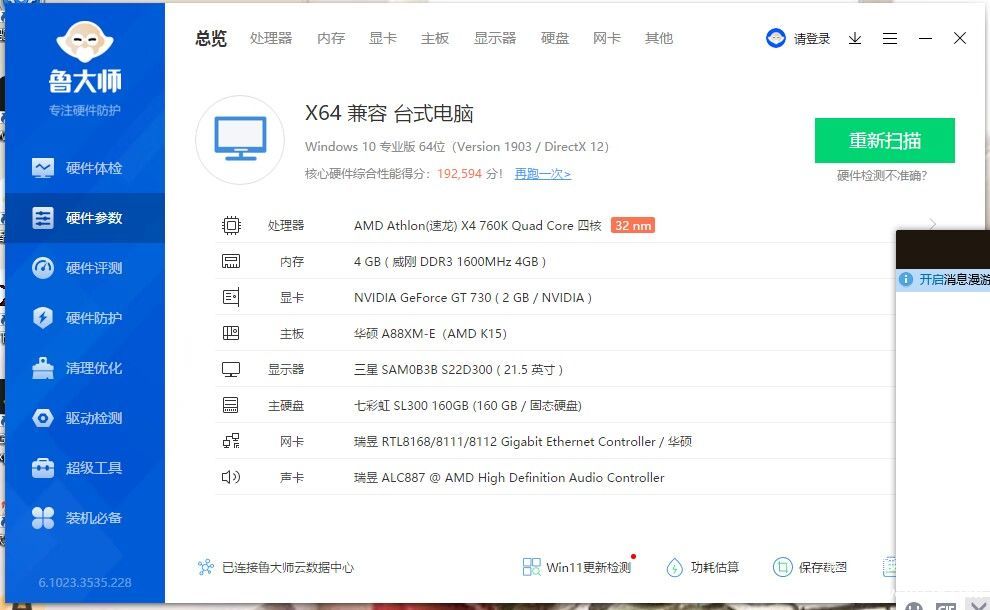Open 清理优化 cleanup optimization in sidebar
The height and width of the screenshot is (610, 990).
click(x=85, y=368)
